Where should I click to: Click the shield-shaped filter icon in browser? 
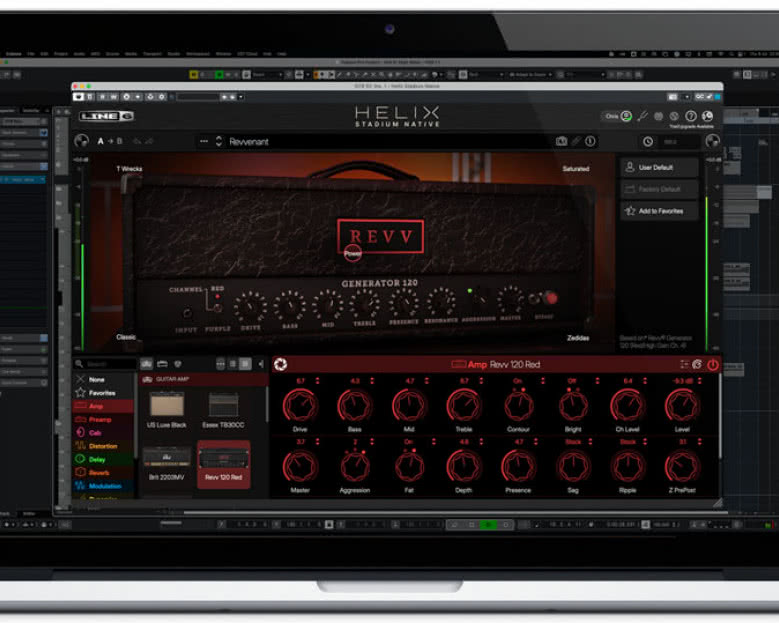[x=177, y=364]
